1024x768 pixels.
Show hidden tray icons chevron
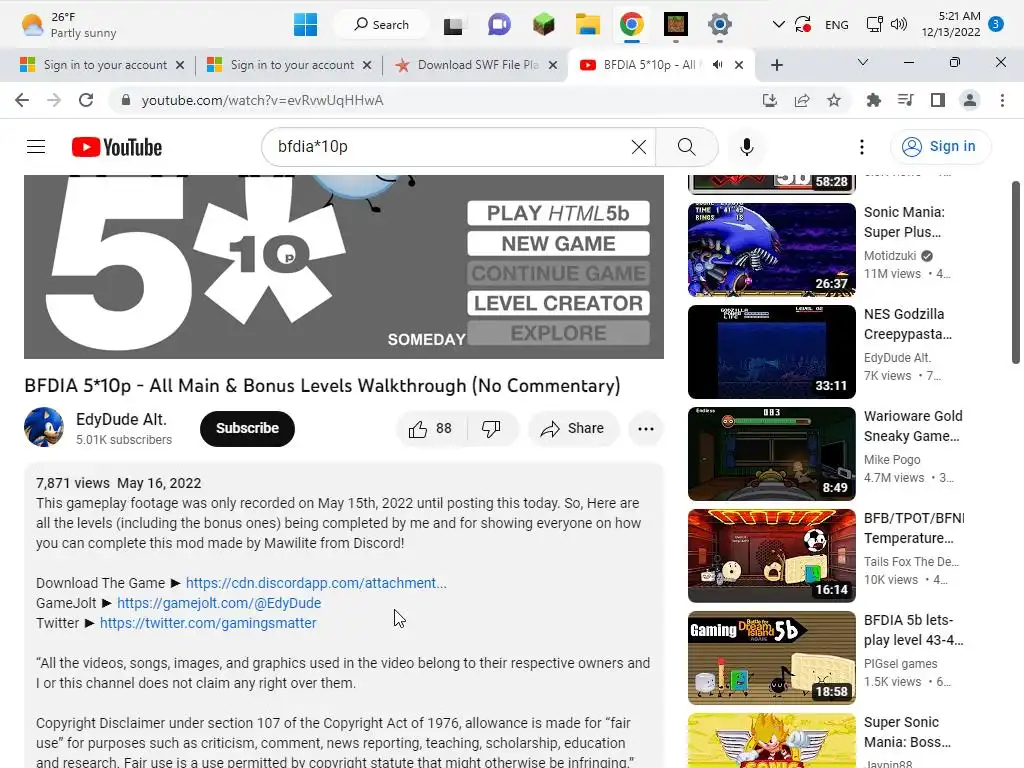tap(778, 25)
